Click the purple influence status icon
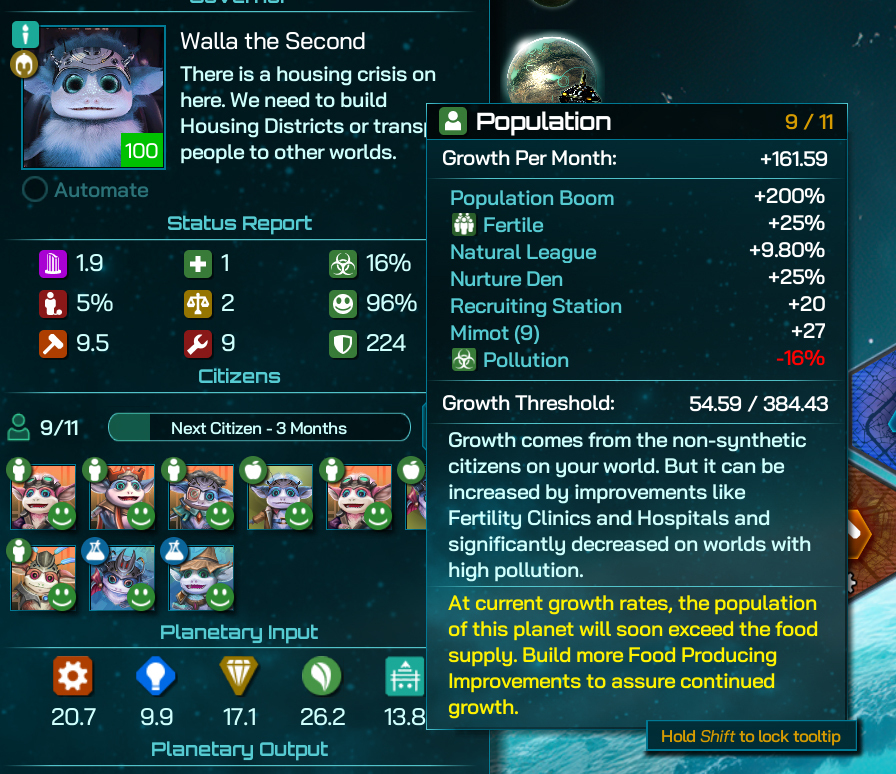 pyautogui.click(x=53, y=264)
